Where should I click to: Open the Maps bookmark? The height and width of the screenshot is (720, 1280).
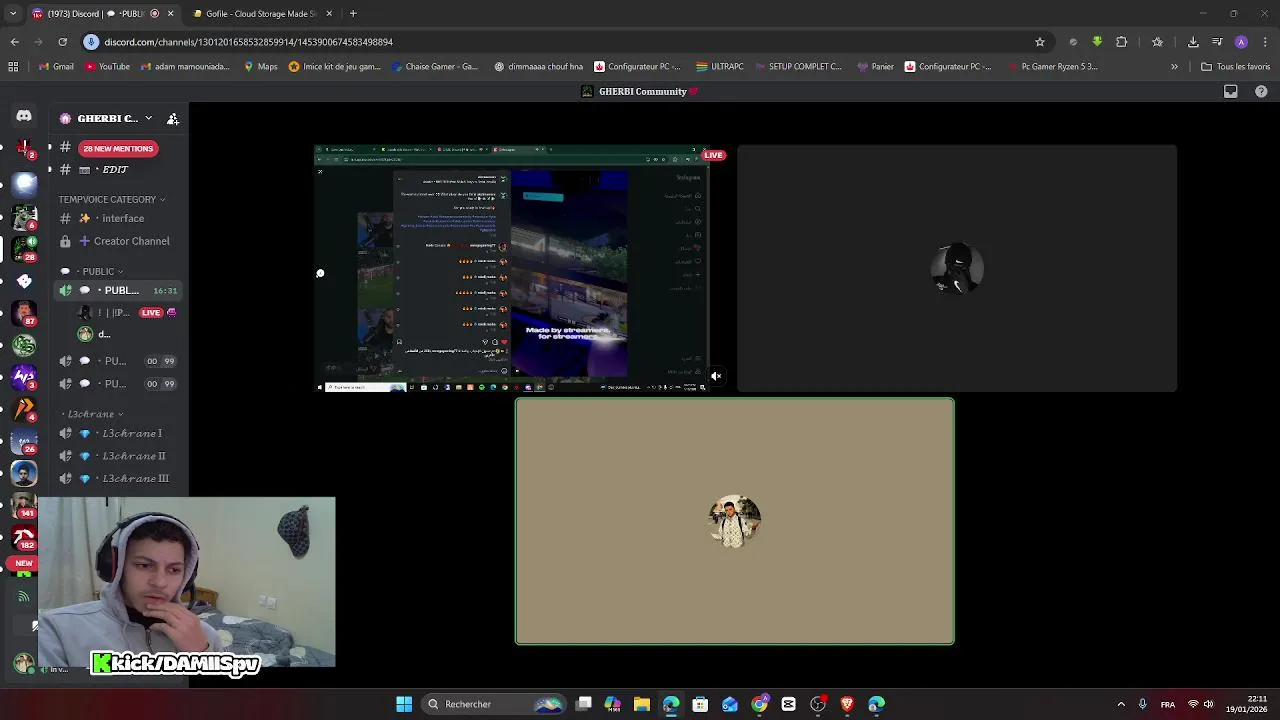pyautogui.click(x=261, y=67)
